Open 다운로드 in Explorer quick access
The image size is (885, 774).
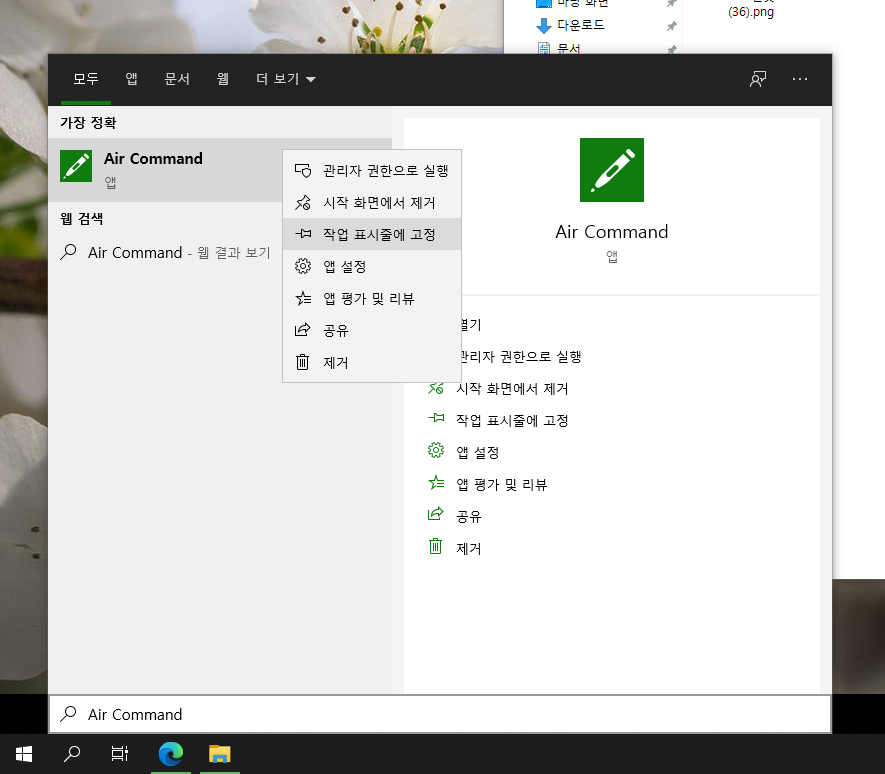click(x=581, y=25)
